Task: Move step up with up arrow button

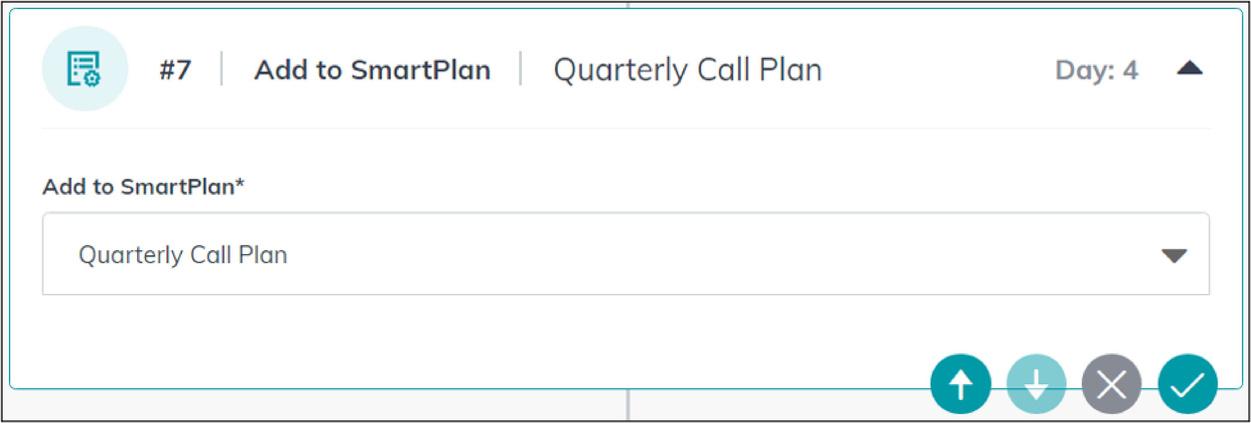Action: (960, 385)
